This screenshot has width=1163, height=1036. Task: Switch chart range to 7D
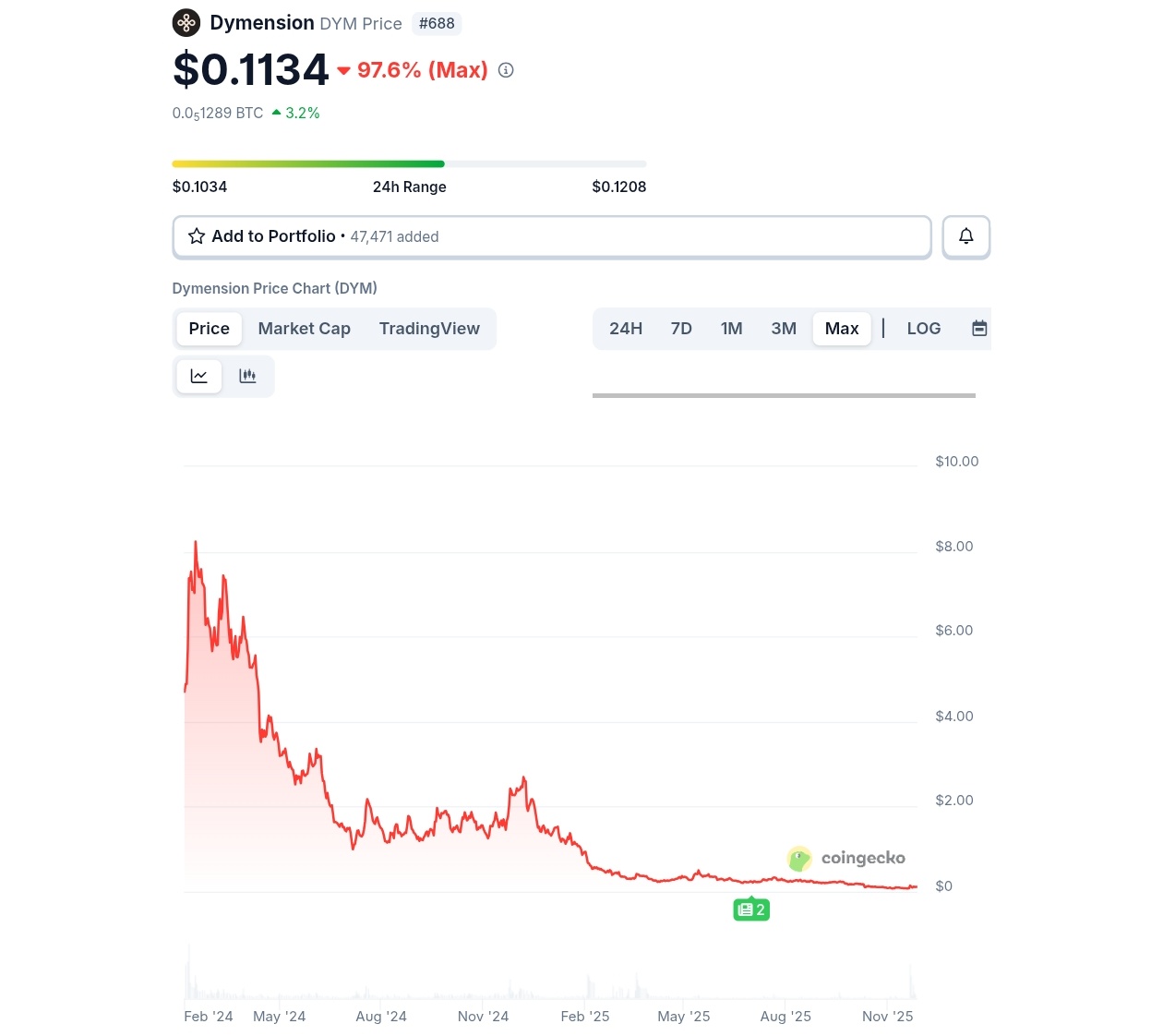pyautogui.click(x=681, y=329)
